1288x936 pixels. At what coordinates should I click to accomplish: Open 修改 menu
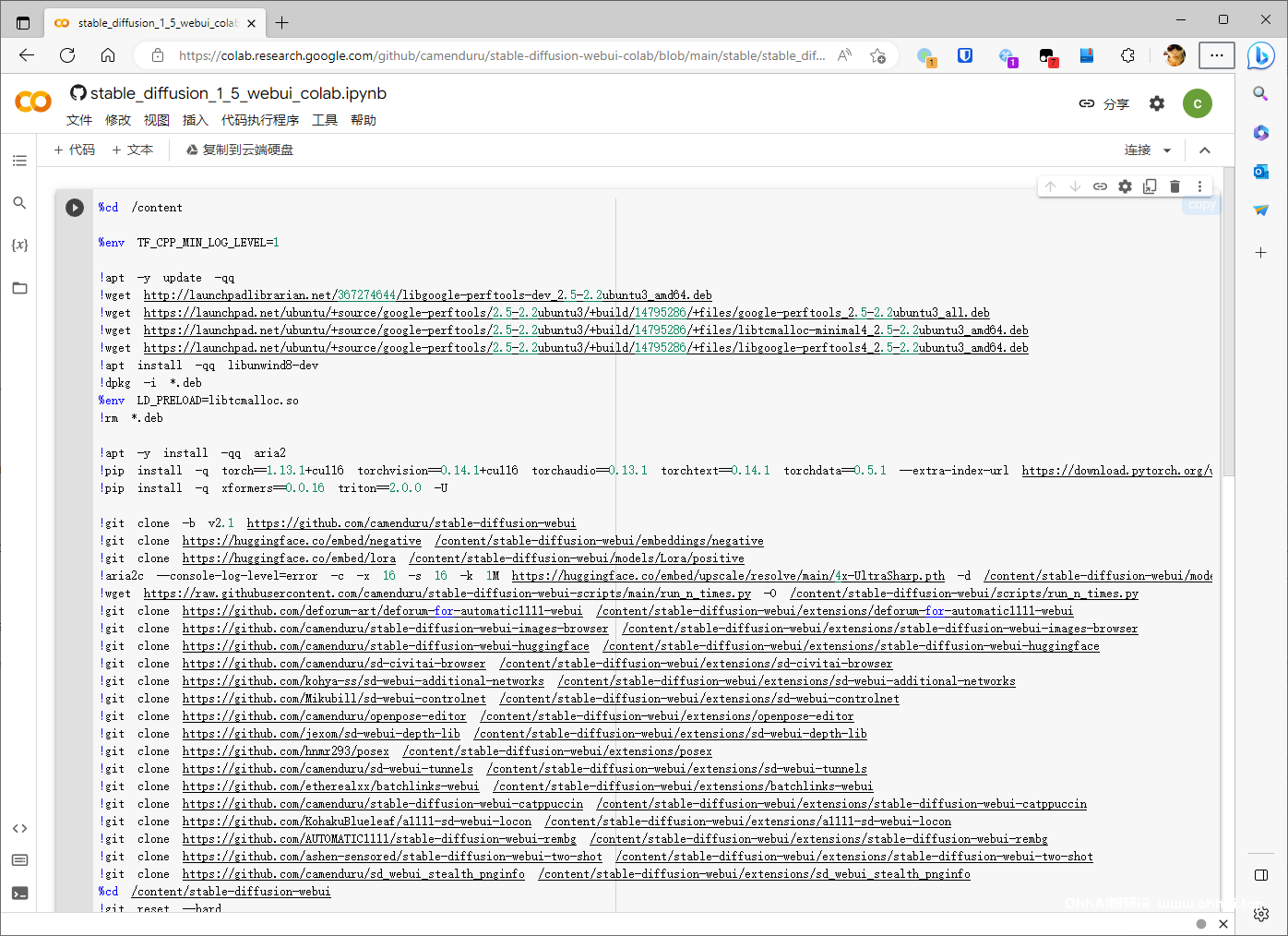118,120
